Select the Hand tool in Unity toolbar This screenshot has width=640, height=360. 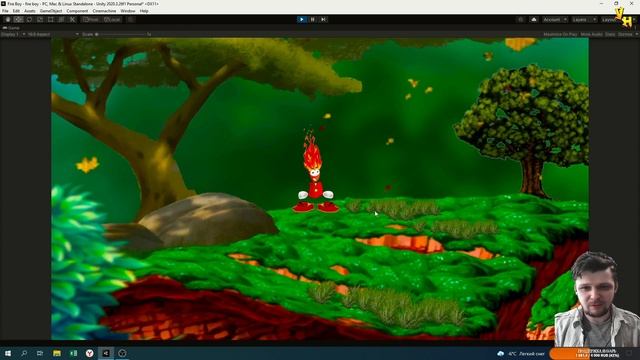tap(8, 19)
